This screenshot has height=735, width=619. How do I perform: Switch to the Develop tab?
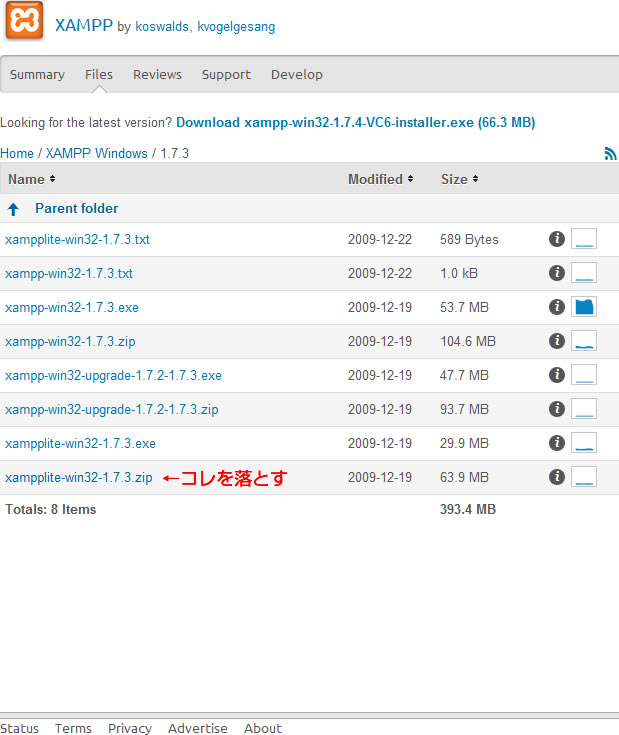tap(297, 75)
